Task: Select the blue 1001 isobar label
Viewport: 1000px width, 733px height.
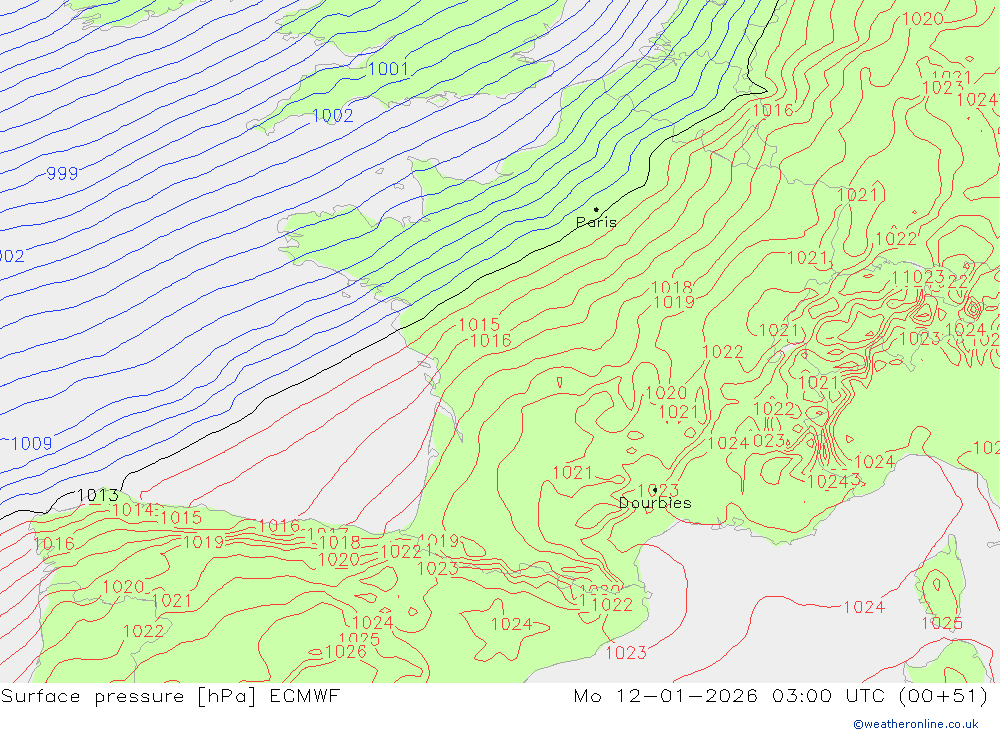Action: point(388,69)
